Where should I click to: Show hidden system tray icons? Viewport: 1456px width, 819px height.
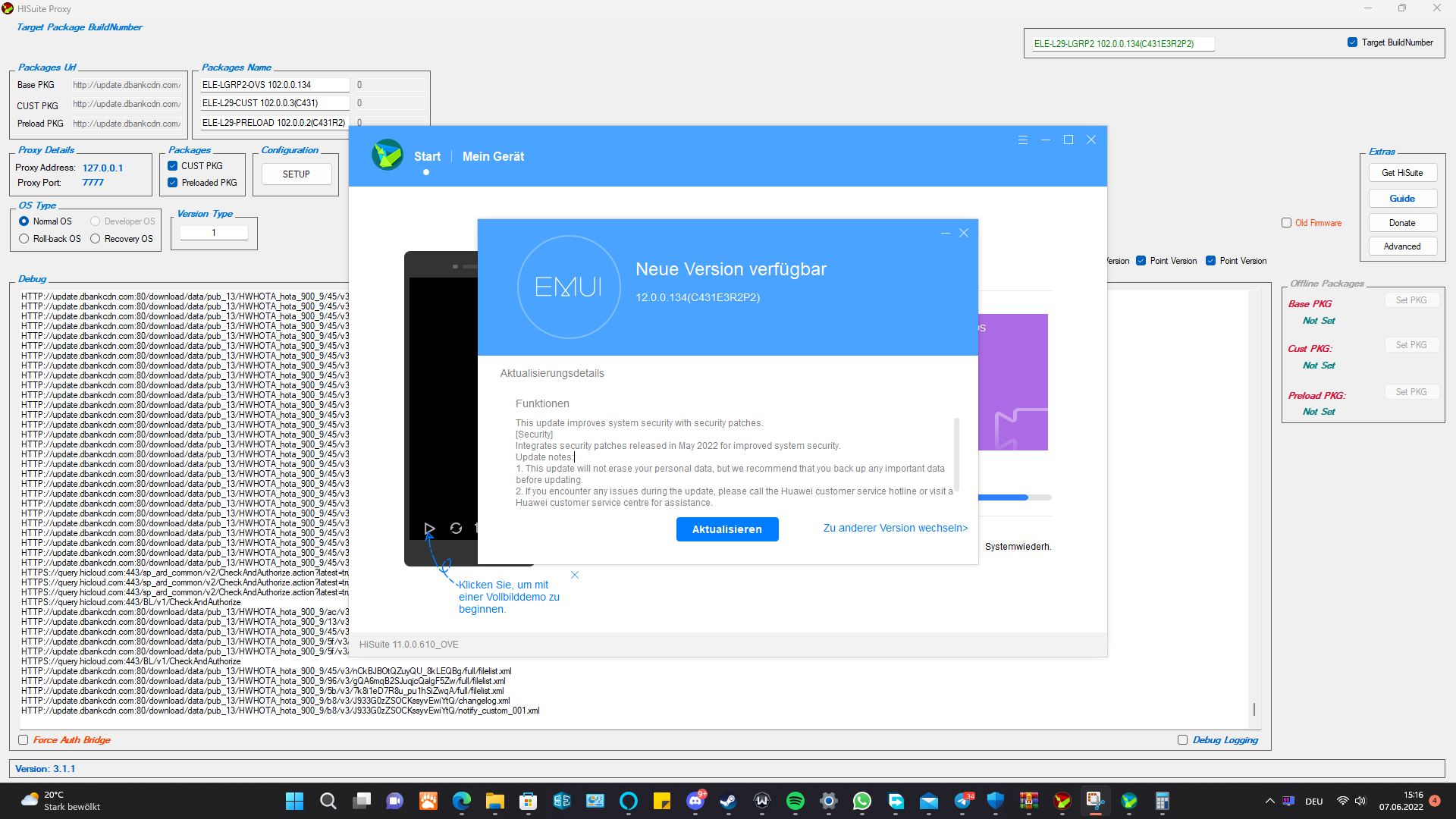(x=1270, y=801)
